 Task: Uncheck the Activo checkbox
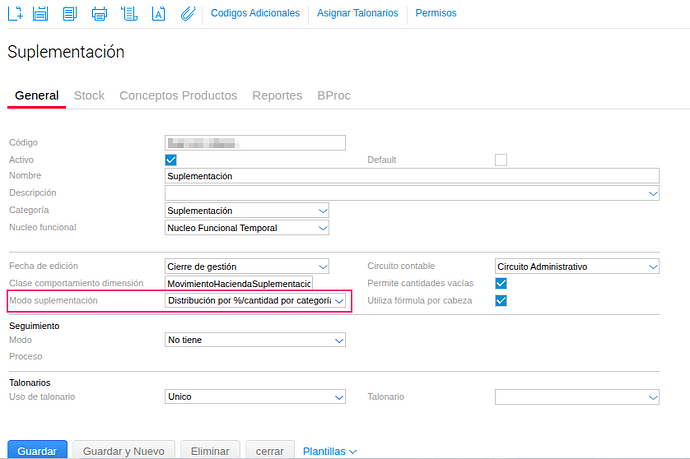pyautogui.click(x=171, y=160)
